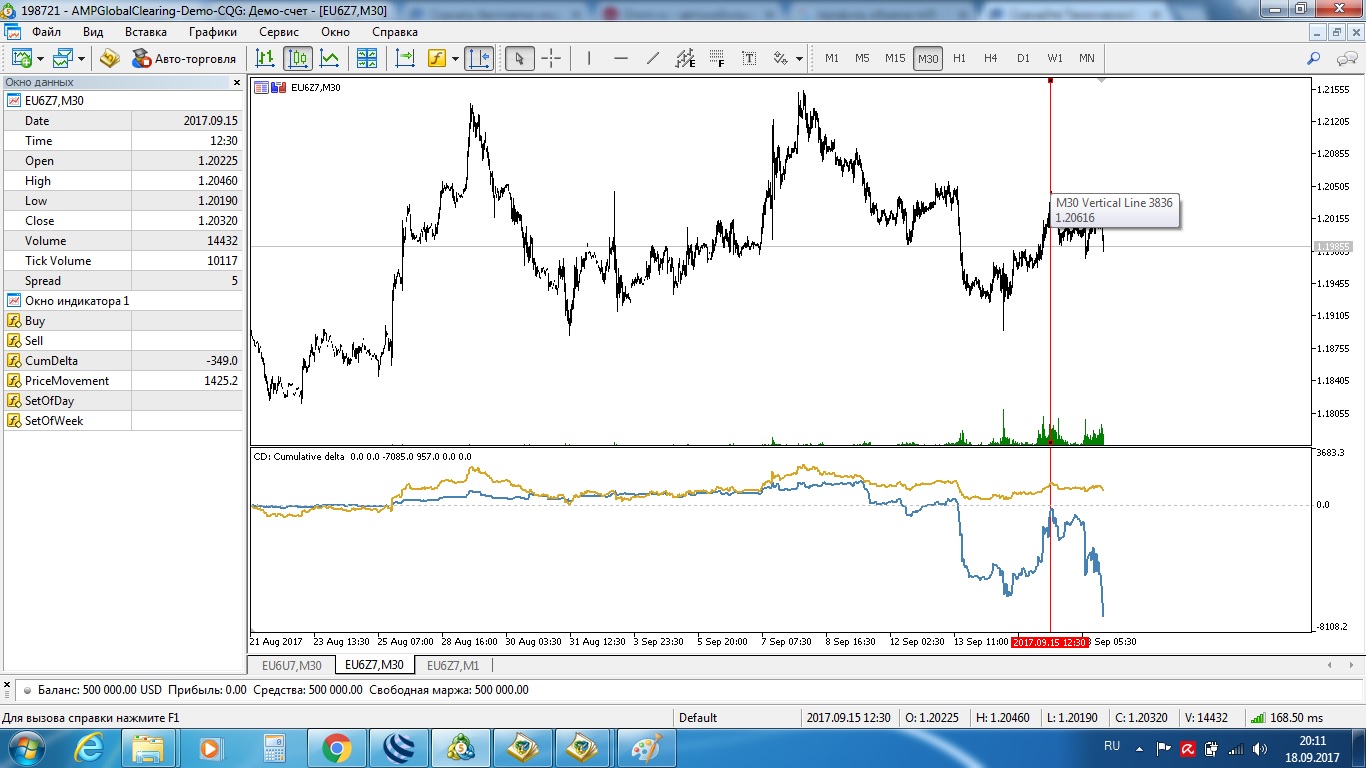Open Paint from the taskbar

tap(646, 748)
